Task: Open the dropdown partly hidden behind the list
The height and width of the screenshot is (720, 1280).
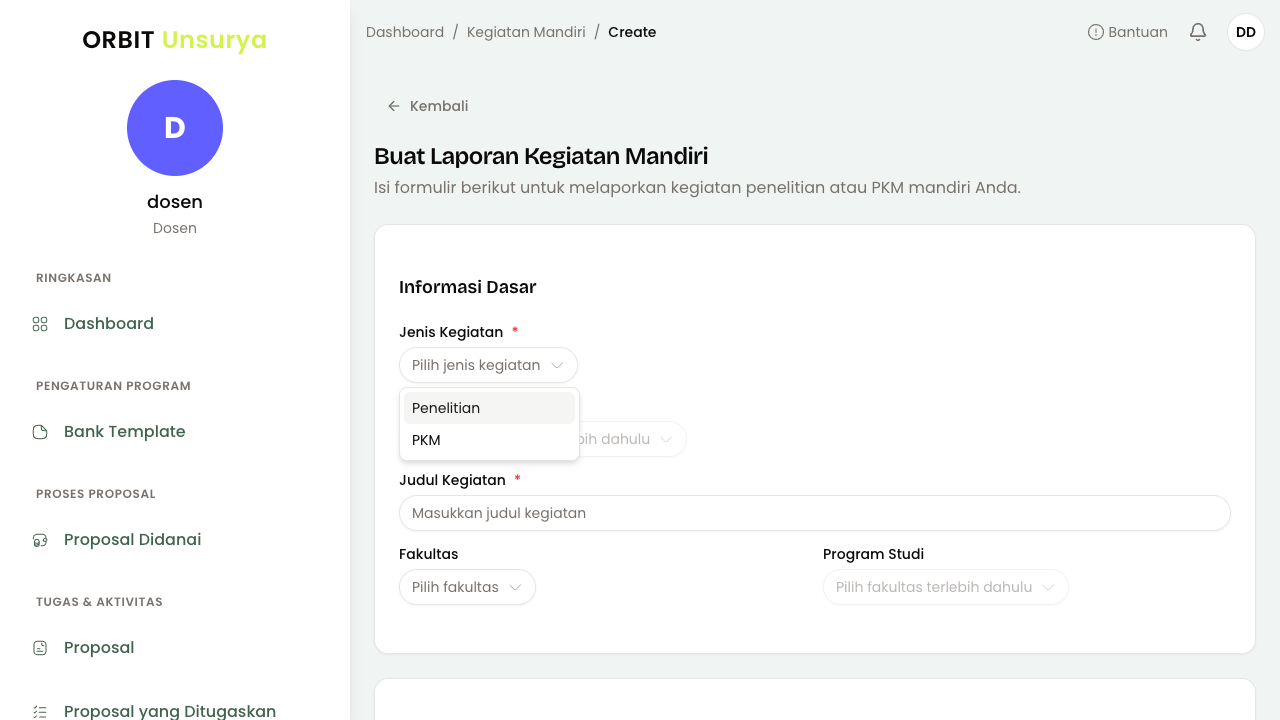Action: pyautogui.click(x=633, y=439)
